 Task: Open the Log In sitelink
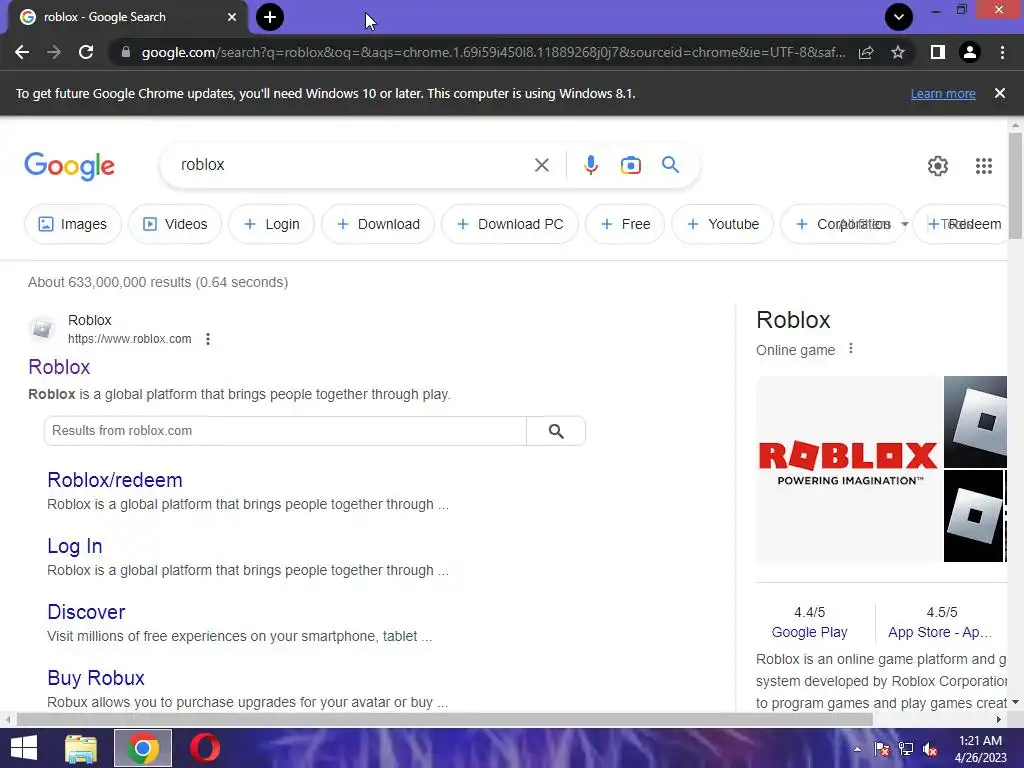click(74, 546)
